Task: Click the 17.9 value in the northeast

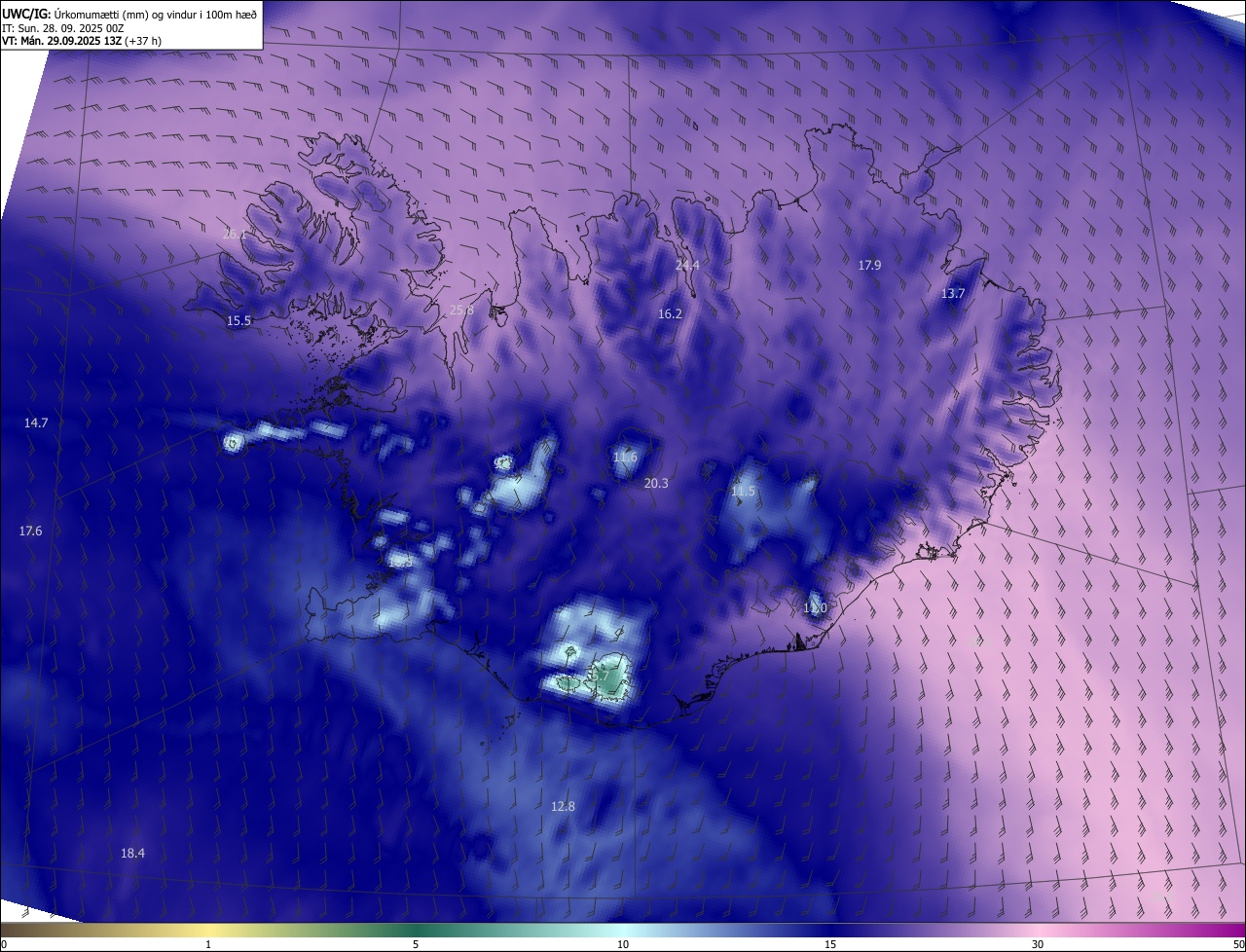Action: (869, 265)
